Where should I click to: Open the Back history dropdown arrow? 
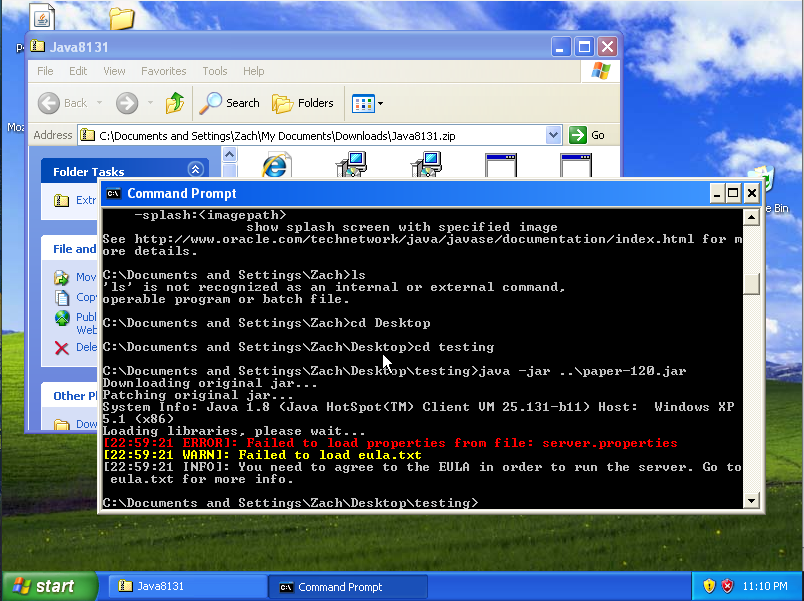(99, 103)
